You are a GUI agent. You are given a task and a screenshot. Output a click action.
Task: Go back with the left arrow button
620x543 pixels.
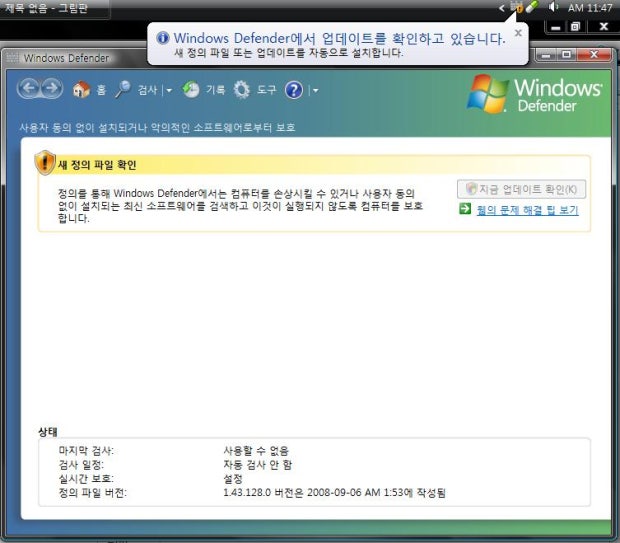[x=29, y=89]
